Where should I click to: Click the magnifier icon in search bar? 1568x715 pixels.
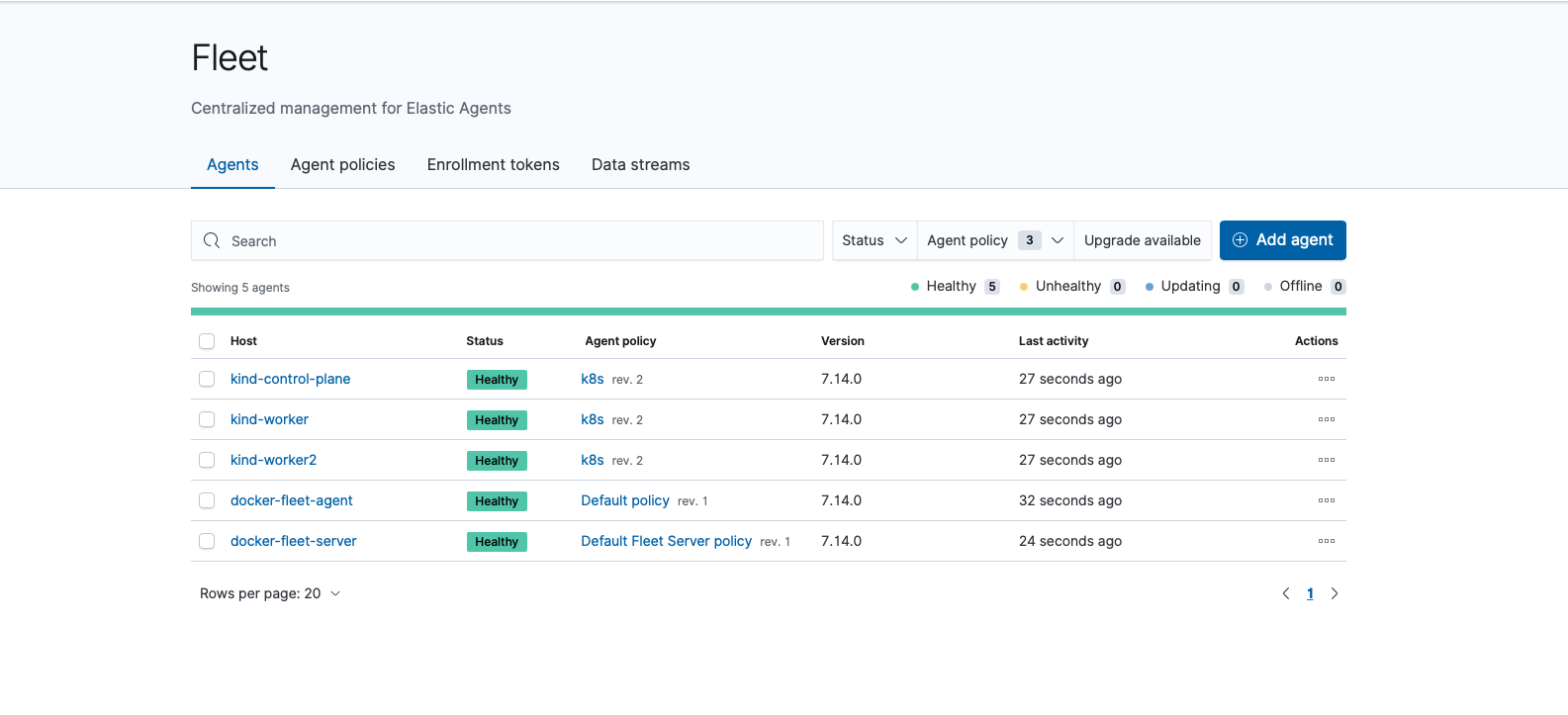(212, 240)
